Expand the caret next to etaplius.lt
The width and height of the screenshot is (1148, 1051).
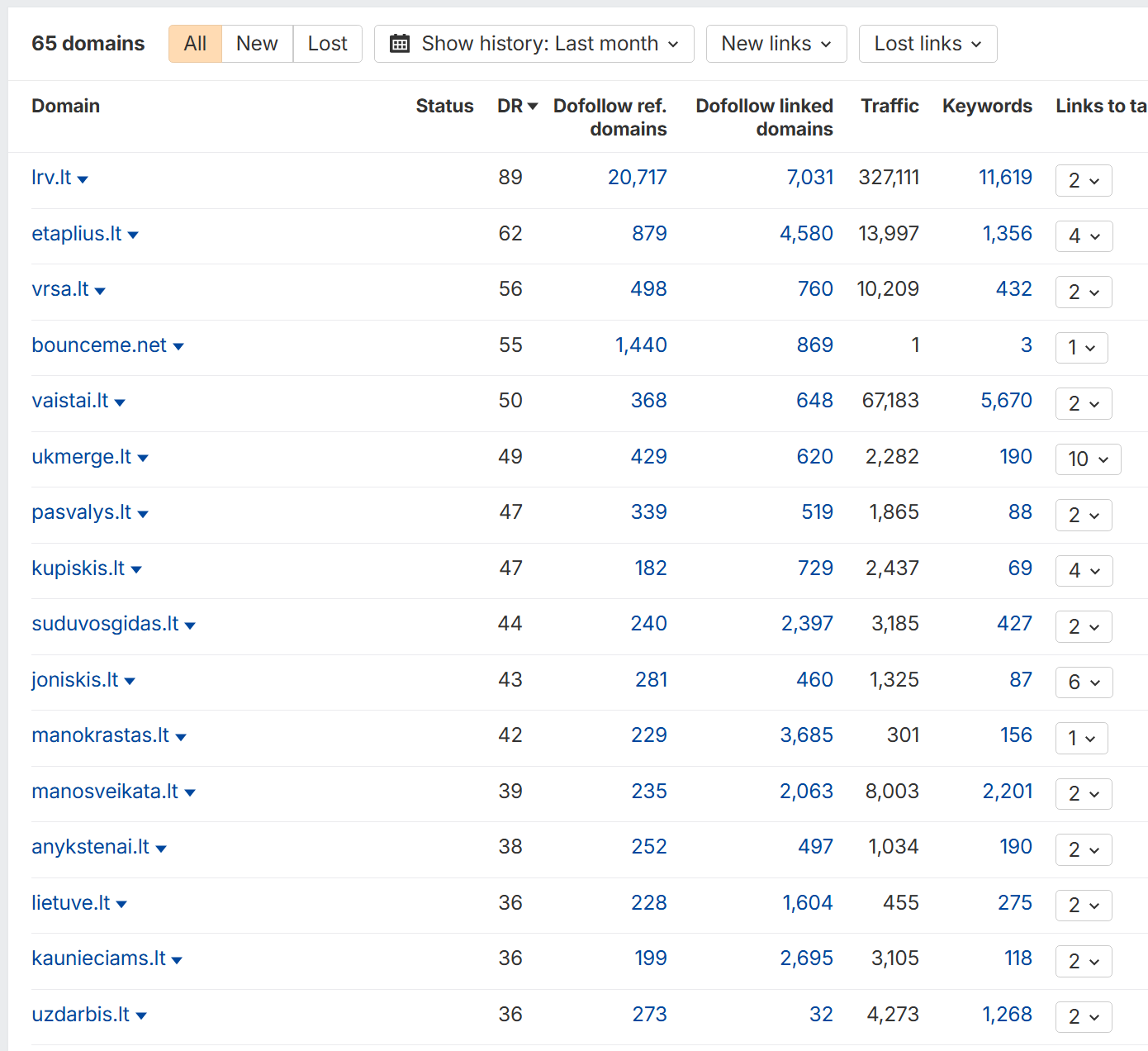[133, 235]
